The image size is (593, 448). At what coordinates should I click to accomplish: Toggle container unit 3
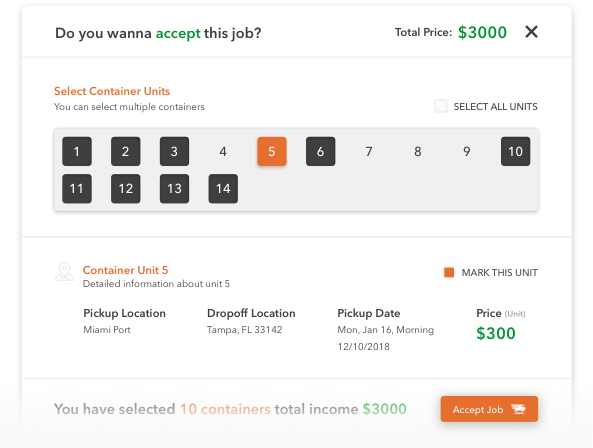pyautogui.click(x=174, y=151)
